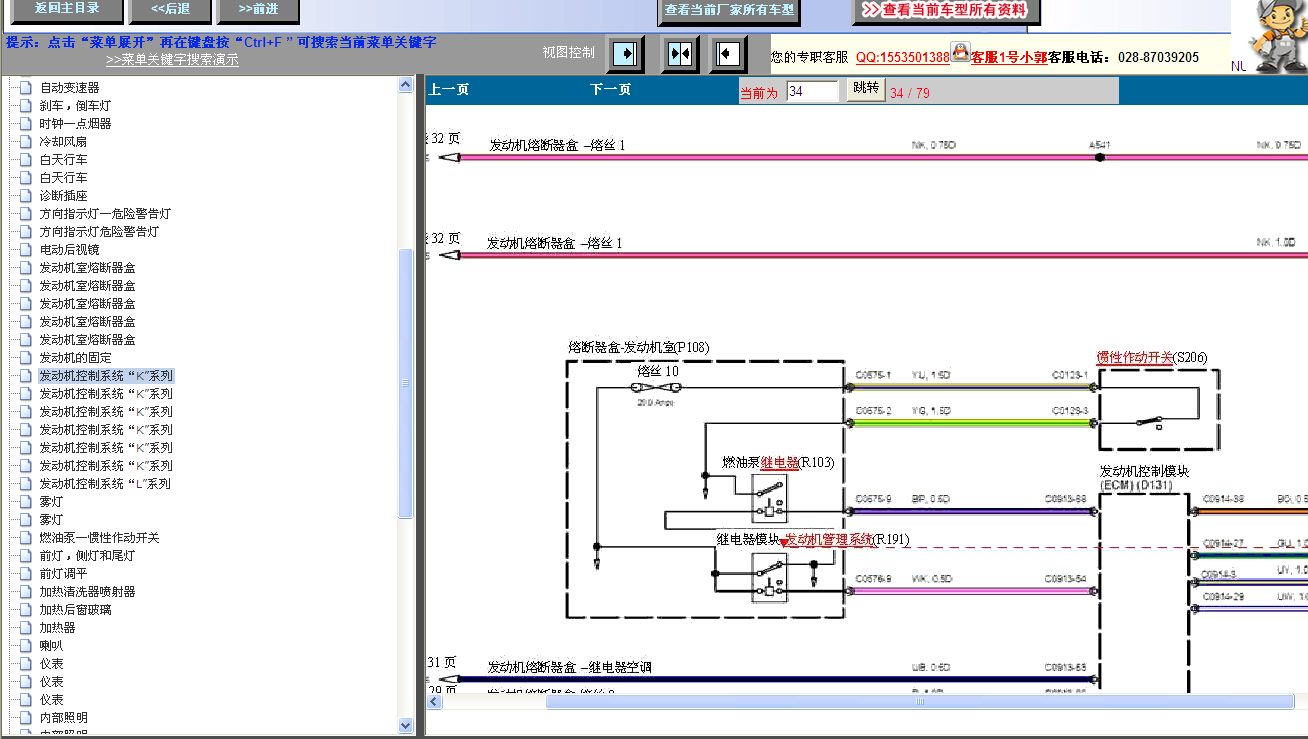
Task: Open 燃油泵—惯性作用开关 entry
Action: (x=99, y=538)
